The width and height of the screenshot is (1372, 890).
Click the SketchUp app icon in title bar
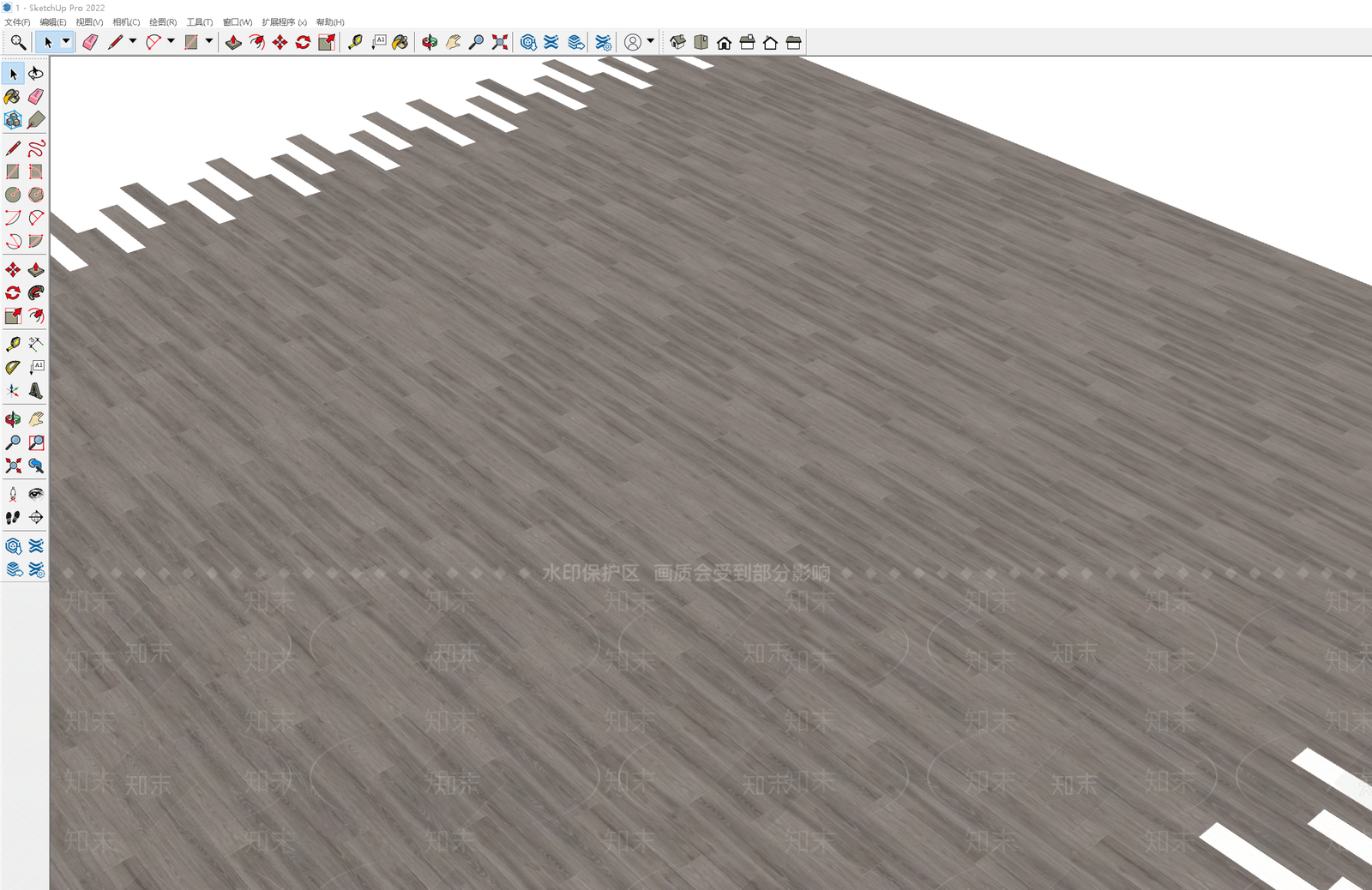click(7, 8)
